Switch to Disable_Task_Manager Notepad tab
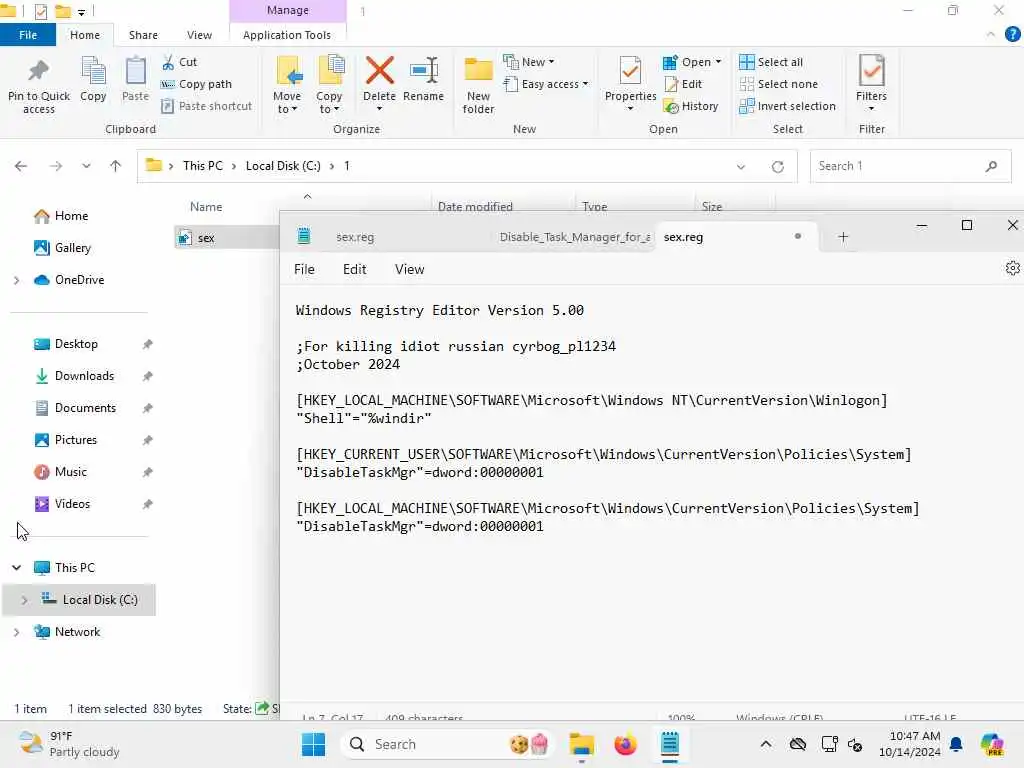 574,237
